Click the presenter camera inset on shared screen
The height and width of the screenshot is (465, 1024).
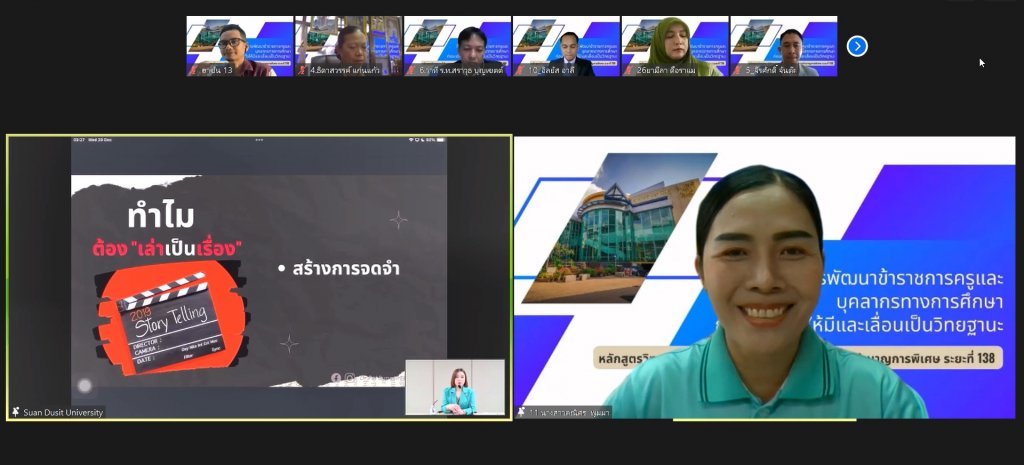click(x=455, y=387)
